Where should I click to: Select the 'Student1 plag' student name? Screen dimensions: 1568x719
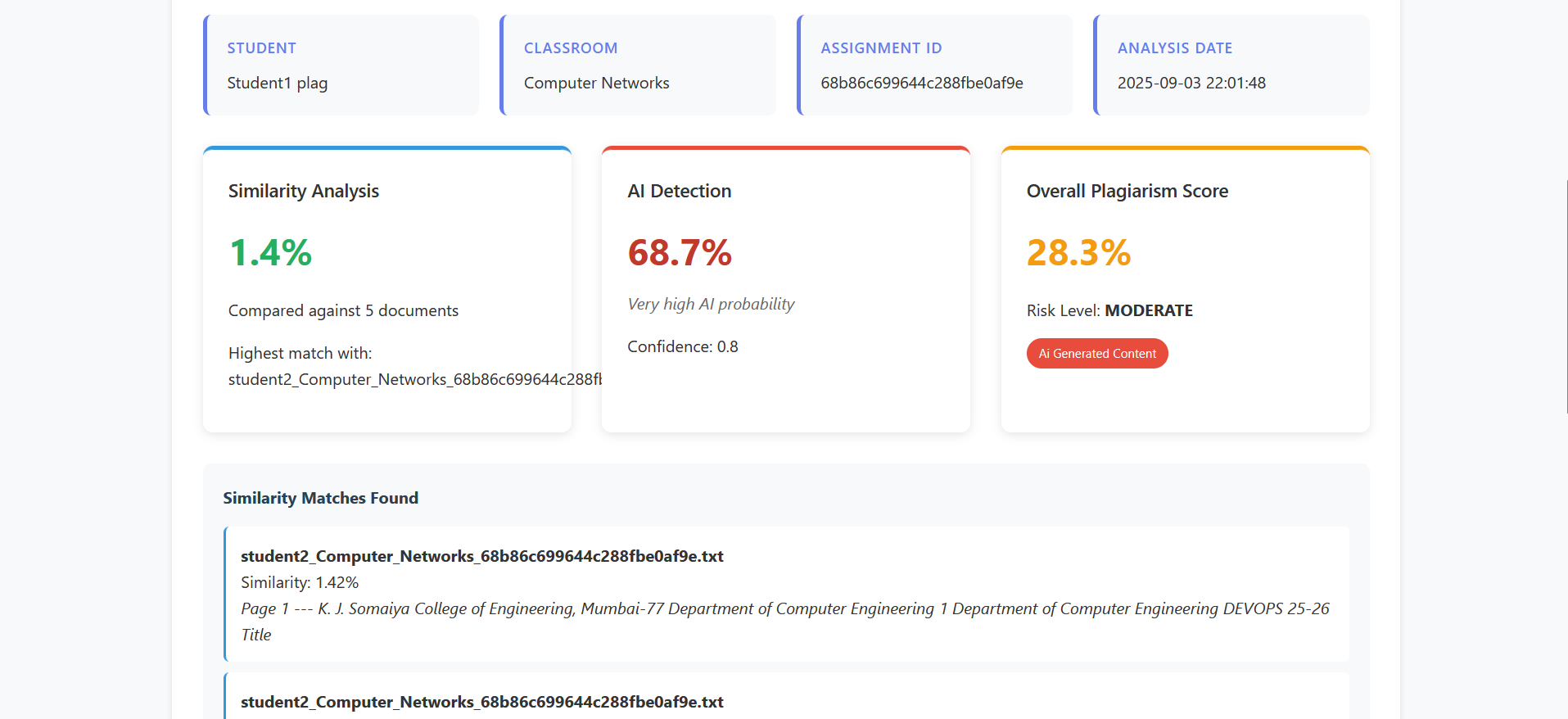coord(278,83)
